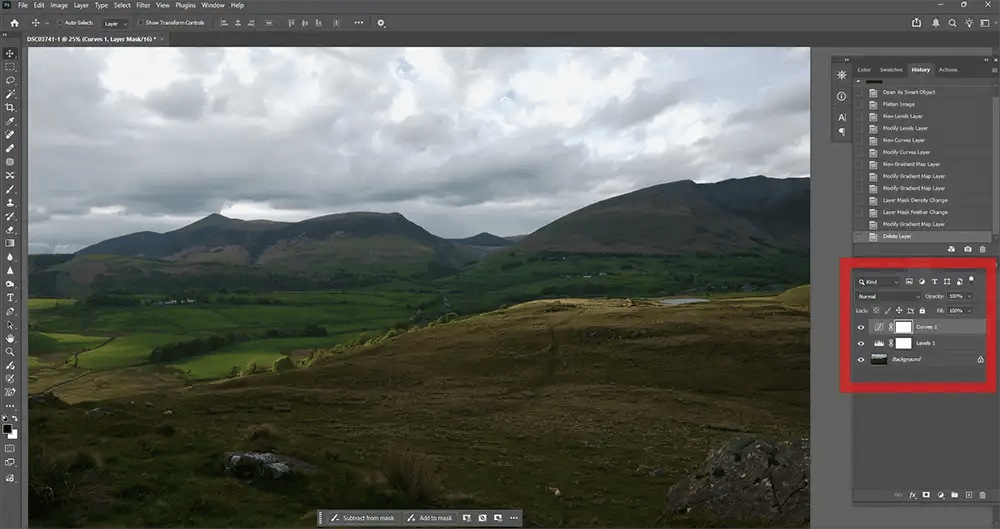Open the workspace switcher icon at top right
1000x529 pixels.
pyautogui.click(x=985, y=22)
